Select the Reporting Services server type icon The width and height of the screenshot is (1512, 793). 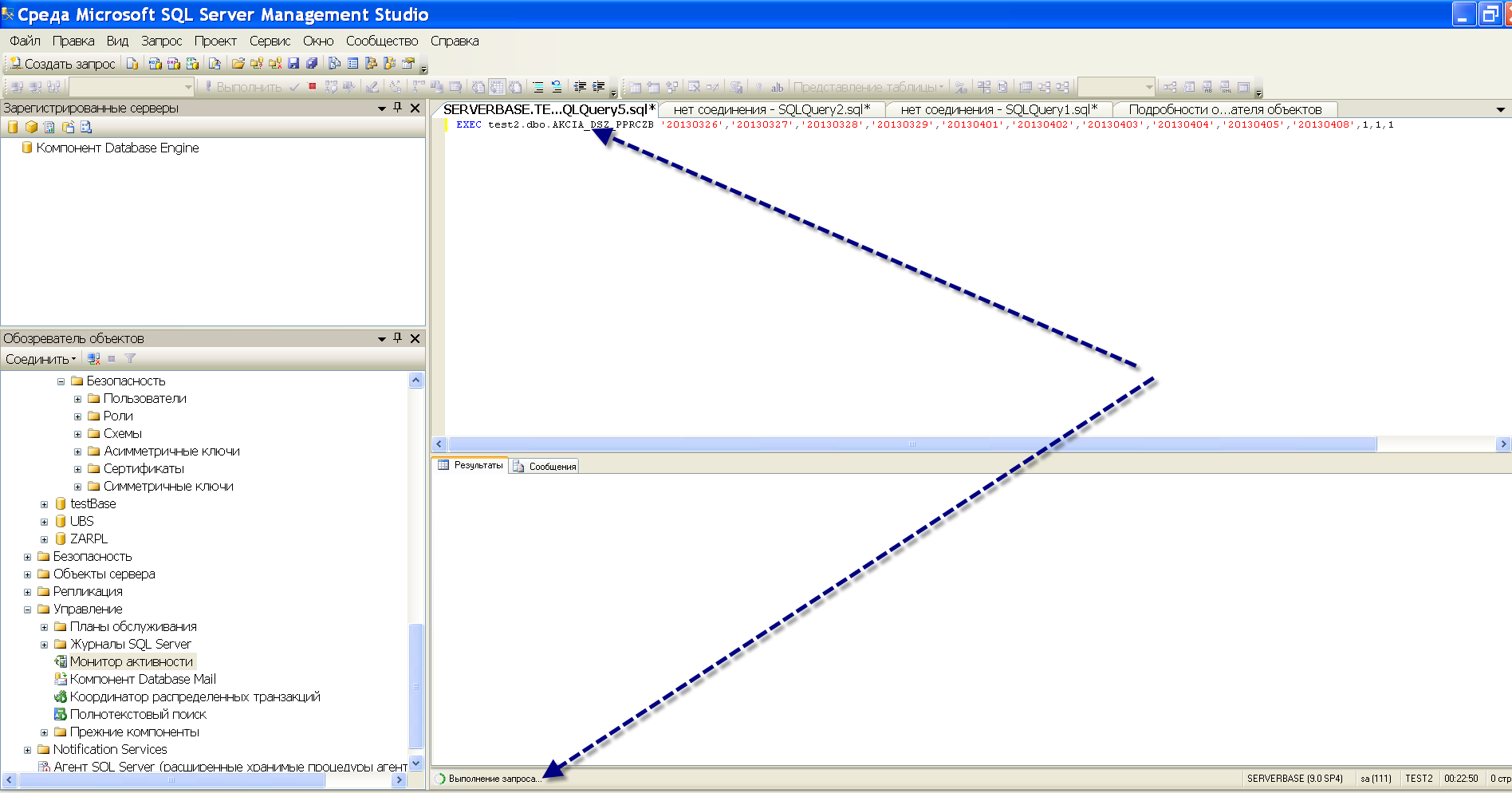coord(49,127)
